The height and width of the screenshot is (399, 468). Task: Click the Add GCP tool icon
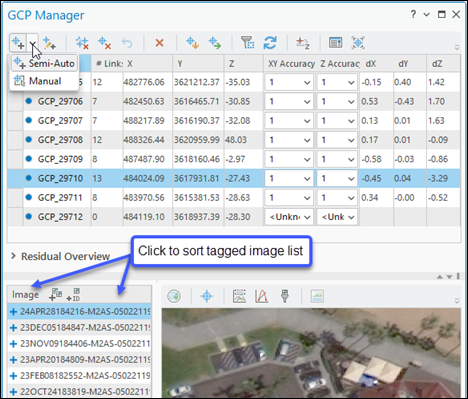18,43
